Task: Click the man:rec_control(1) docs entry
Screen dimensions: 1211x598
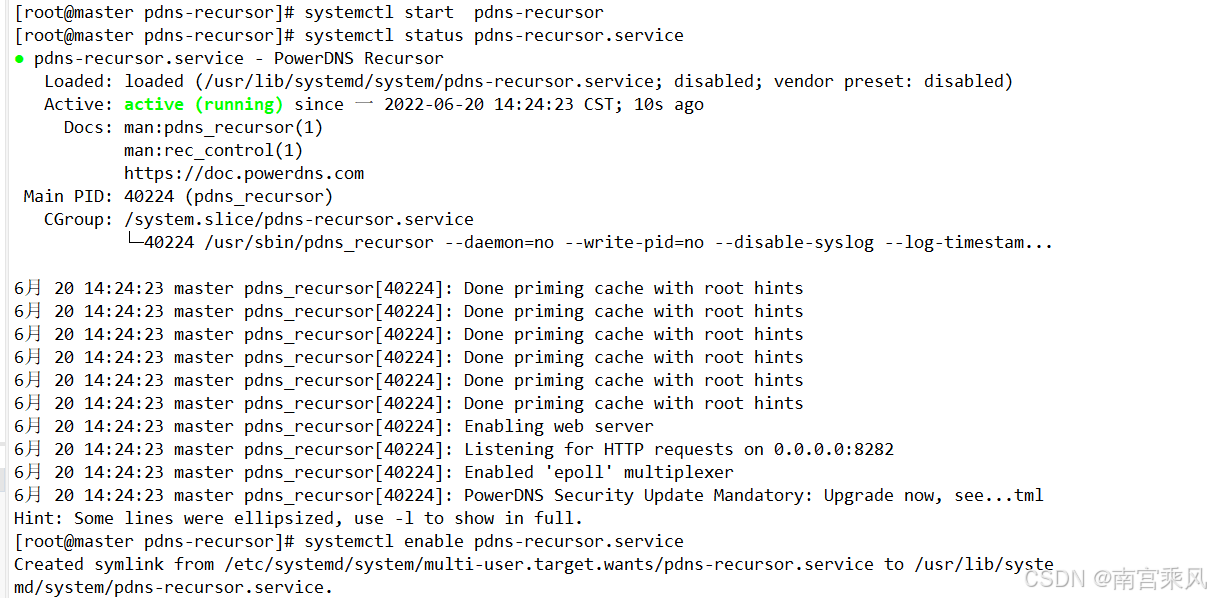Action: click(213, 150)
